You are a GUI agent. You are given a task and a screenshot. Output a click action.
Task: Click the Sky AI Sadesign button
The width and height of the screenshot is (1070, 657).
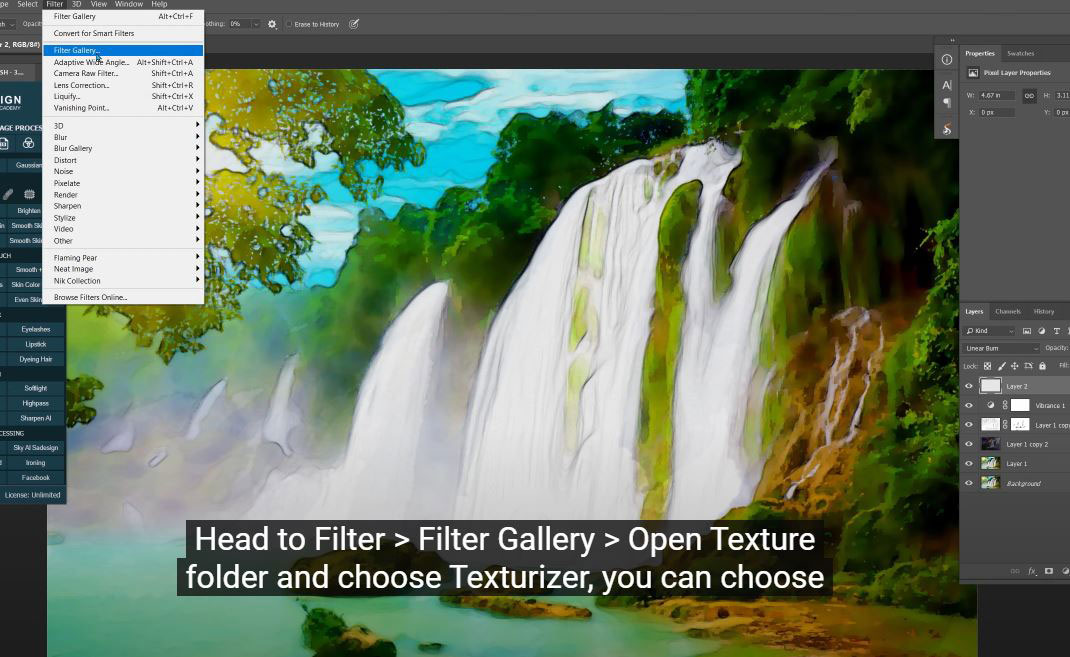pyautogui.click(x=35, y=448)
